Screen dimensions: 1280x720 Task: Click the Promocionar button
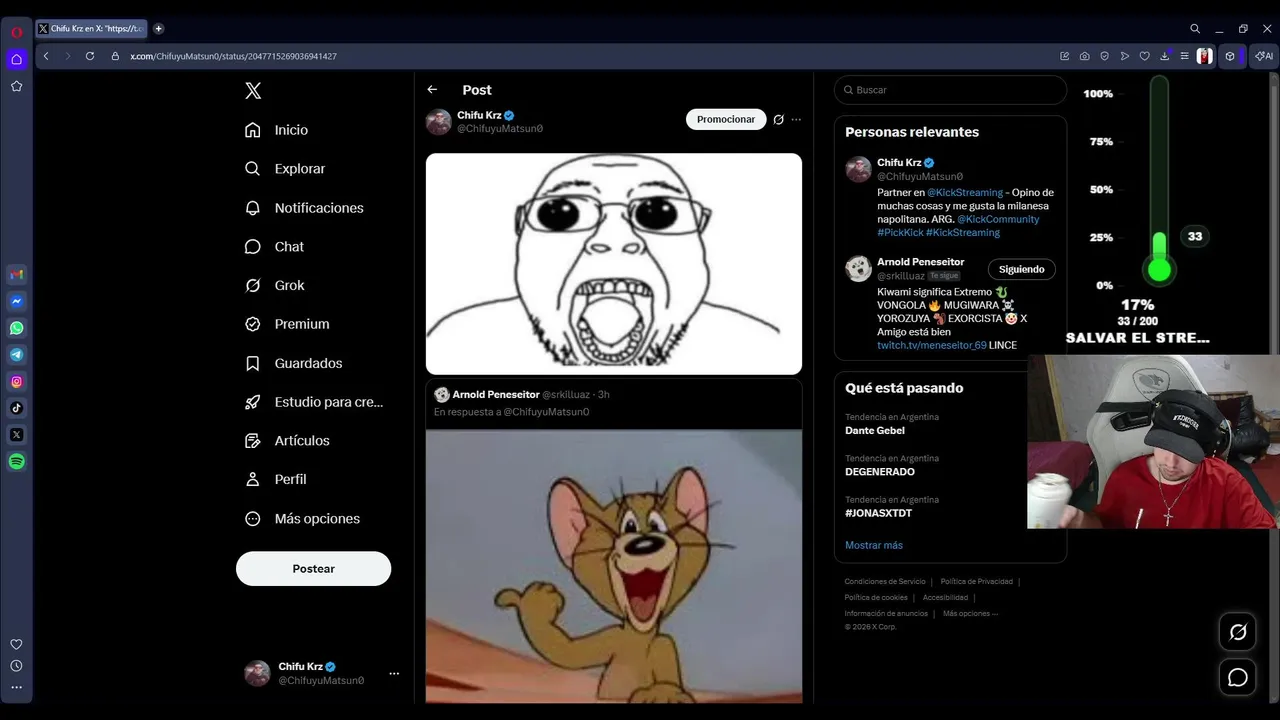(726, 119)
